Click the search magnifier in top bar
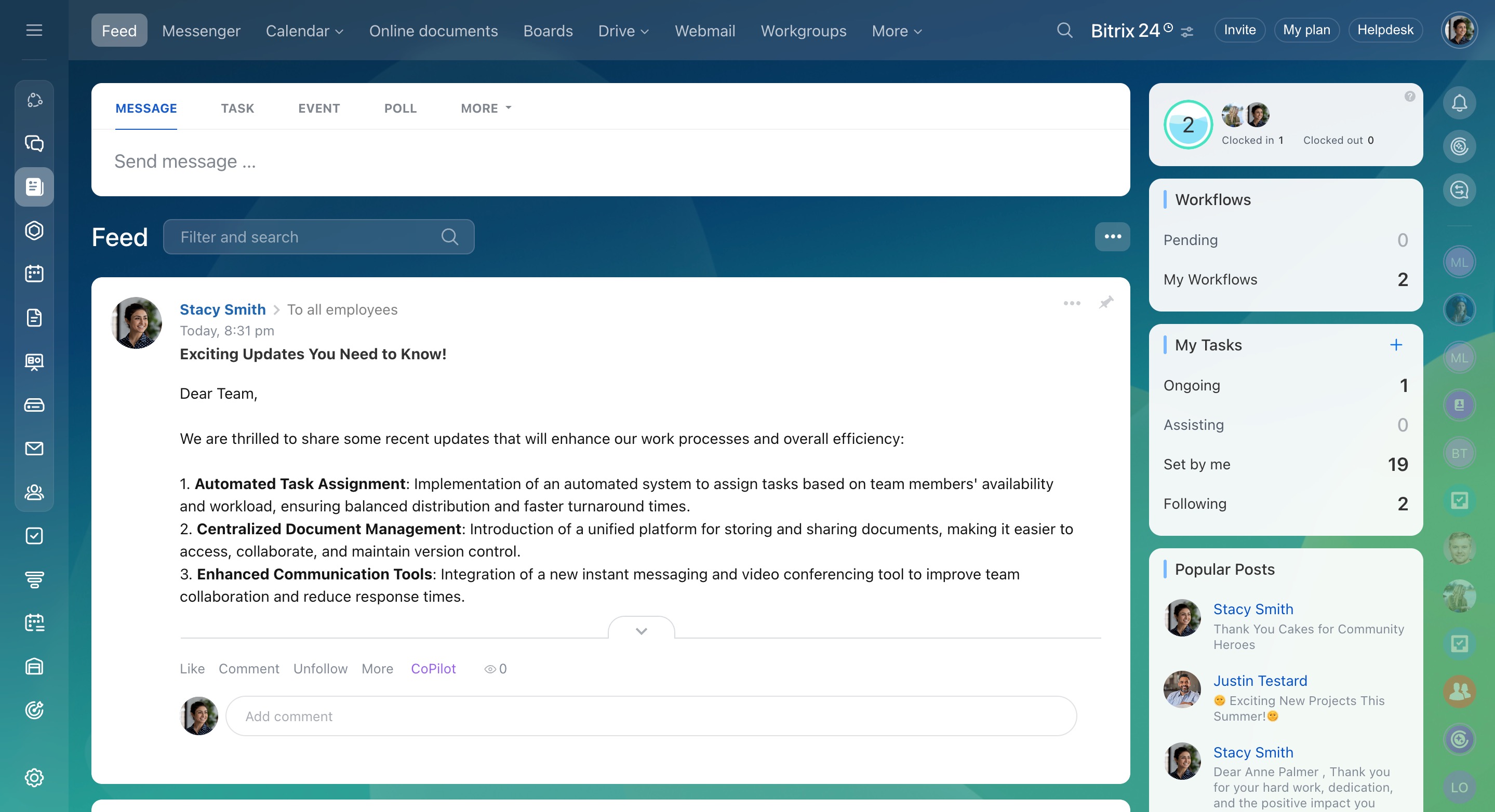Screen dimensions: 1495x812 (x=1064, y=30)
